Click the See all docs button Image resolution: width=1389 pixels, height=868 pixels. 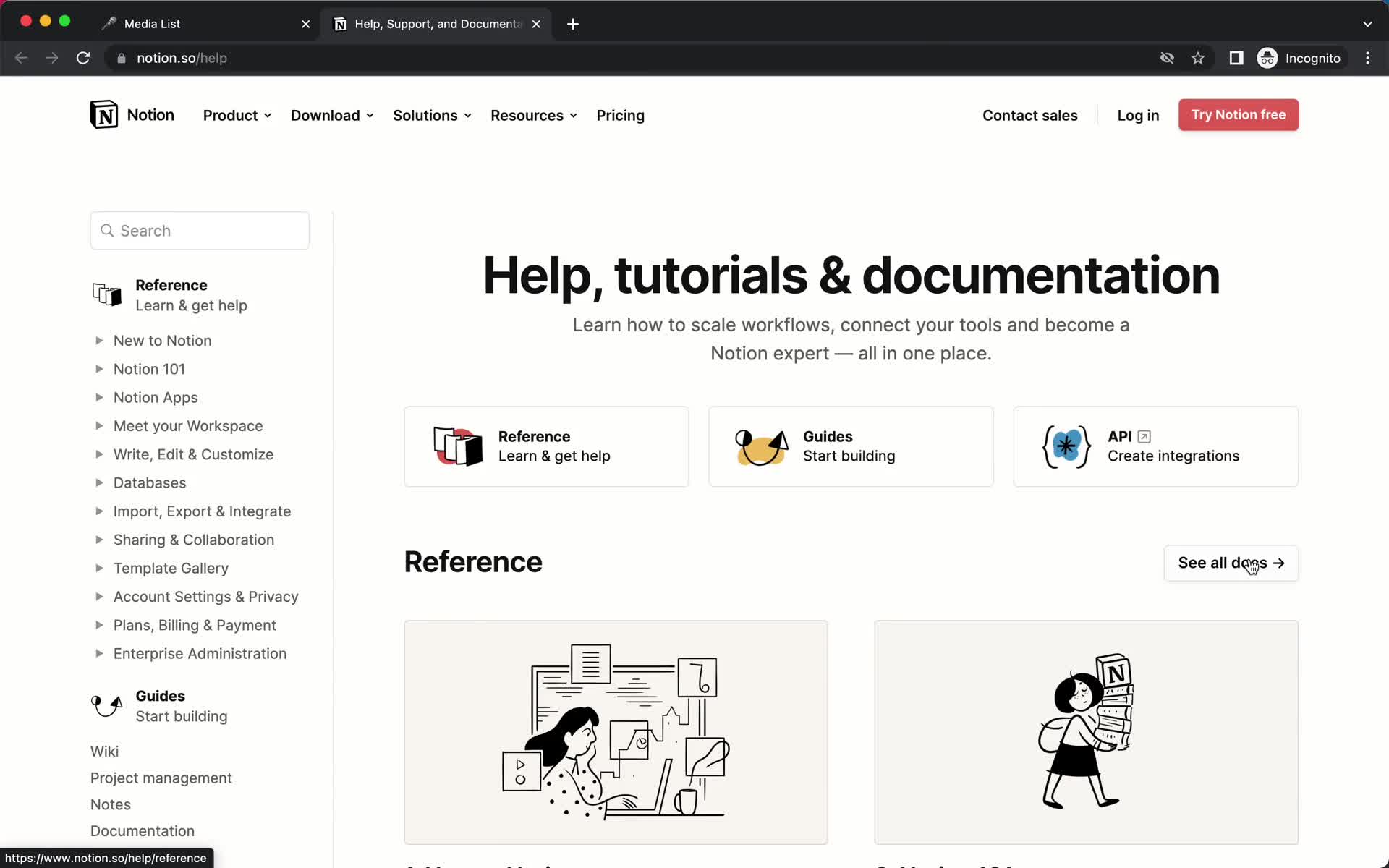click(x=1231, y=563)
